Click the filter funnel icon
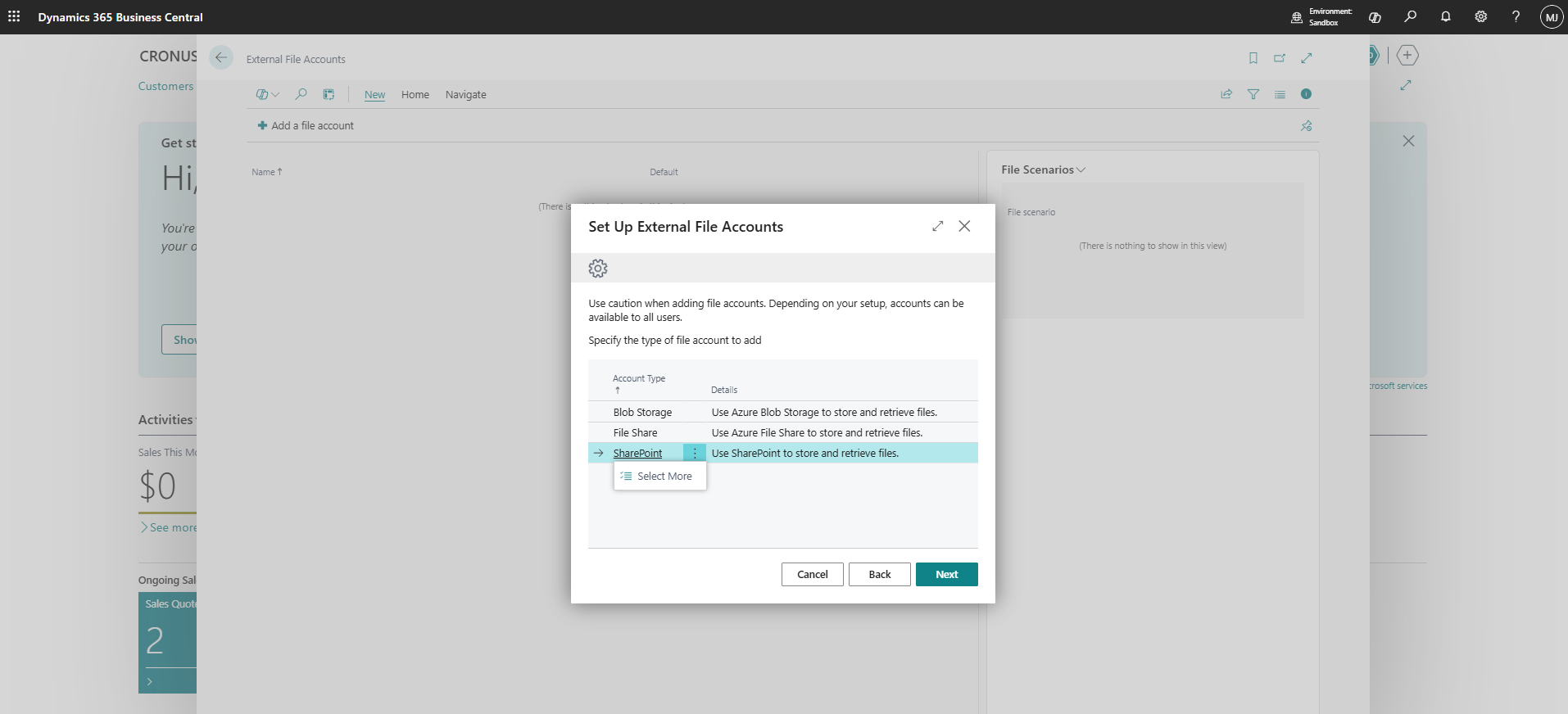 pyautogui.click(x=1253, y=94)
